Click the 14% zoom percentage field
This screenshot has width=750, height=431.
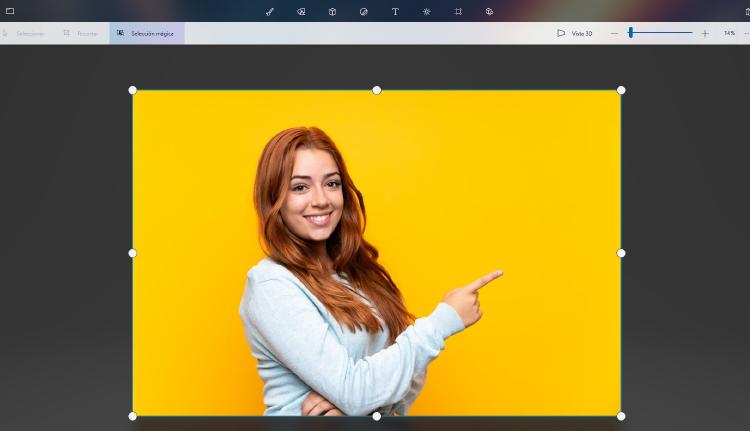tap(729, 33)
